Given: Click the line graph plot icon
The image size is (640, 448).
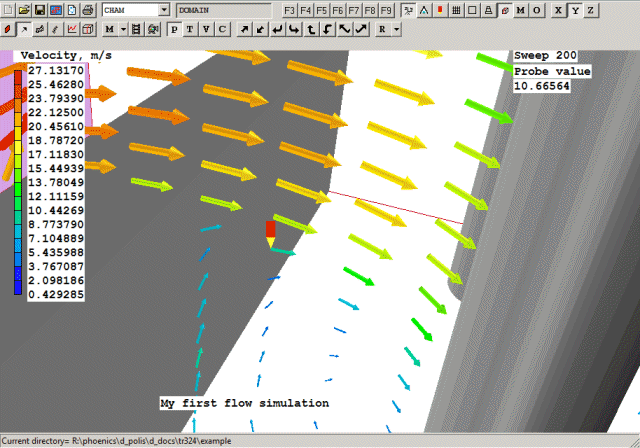Looking at the screenshot, I should [71, 29].
